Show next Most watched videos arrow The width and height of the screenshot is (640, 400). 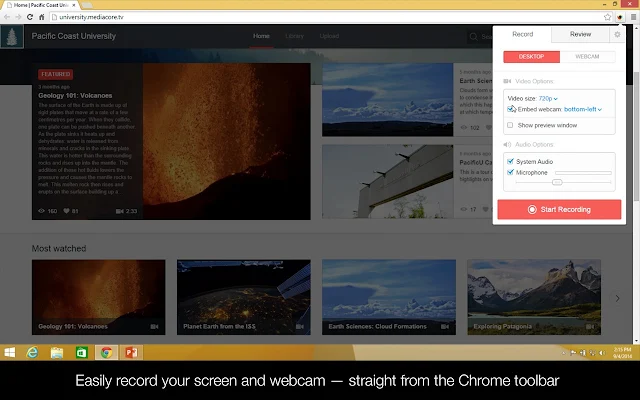617,298
